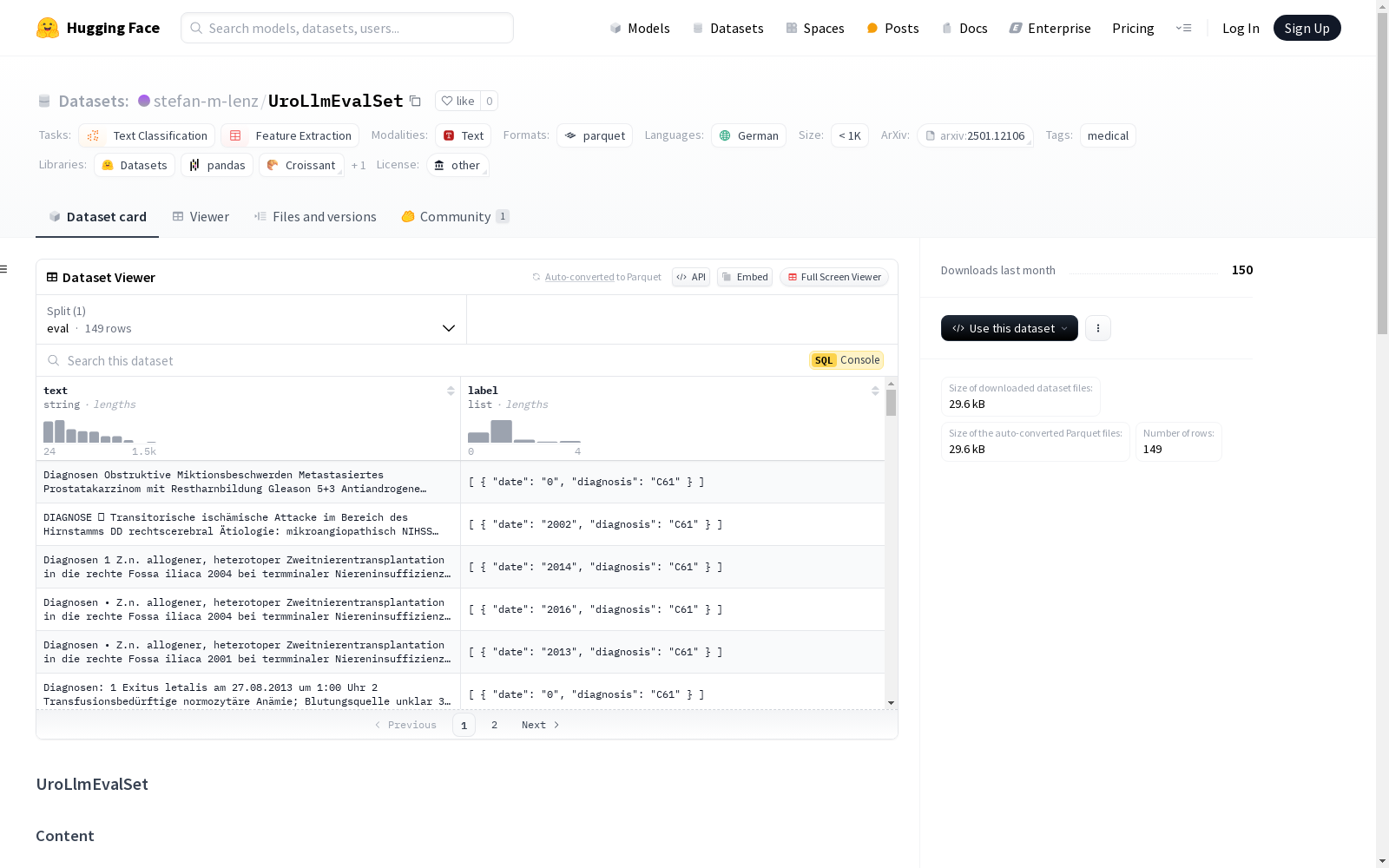Open Docs in the top navigation
This screenshot has height=868, width=1389.
click(x=964, y=28)
